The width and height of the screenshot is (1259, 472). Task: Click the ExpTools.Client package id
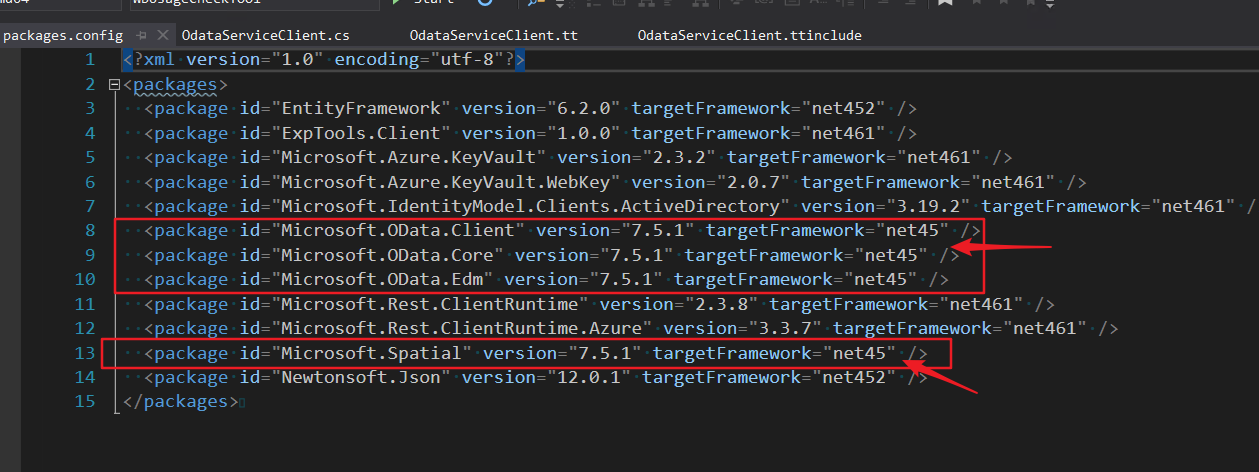[x=361, y=133]
